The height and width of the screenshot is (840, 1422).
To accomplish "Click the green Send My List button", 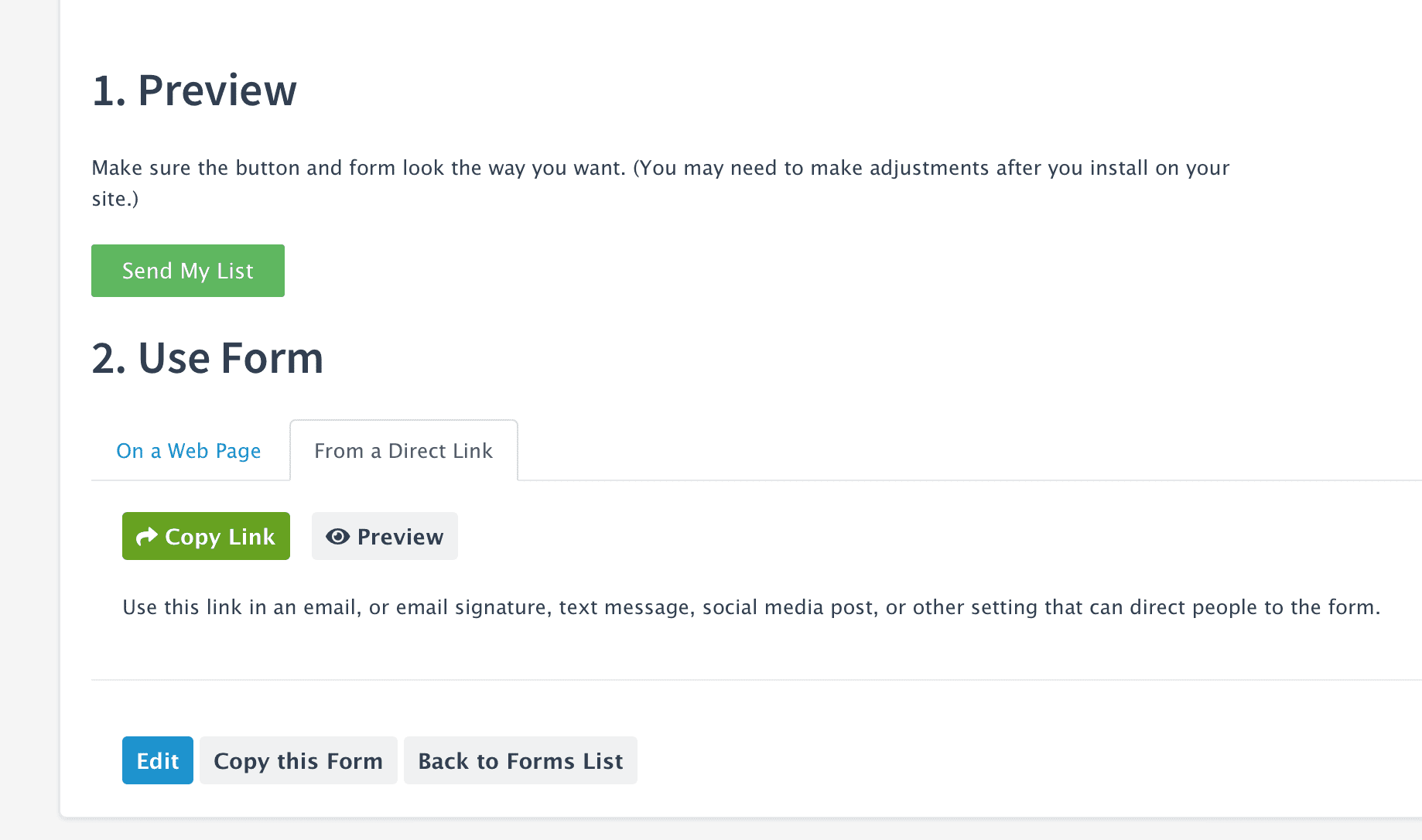I will point(188,271).
